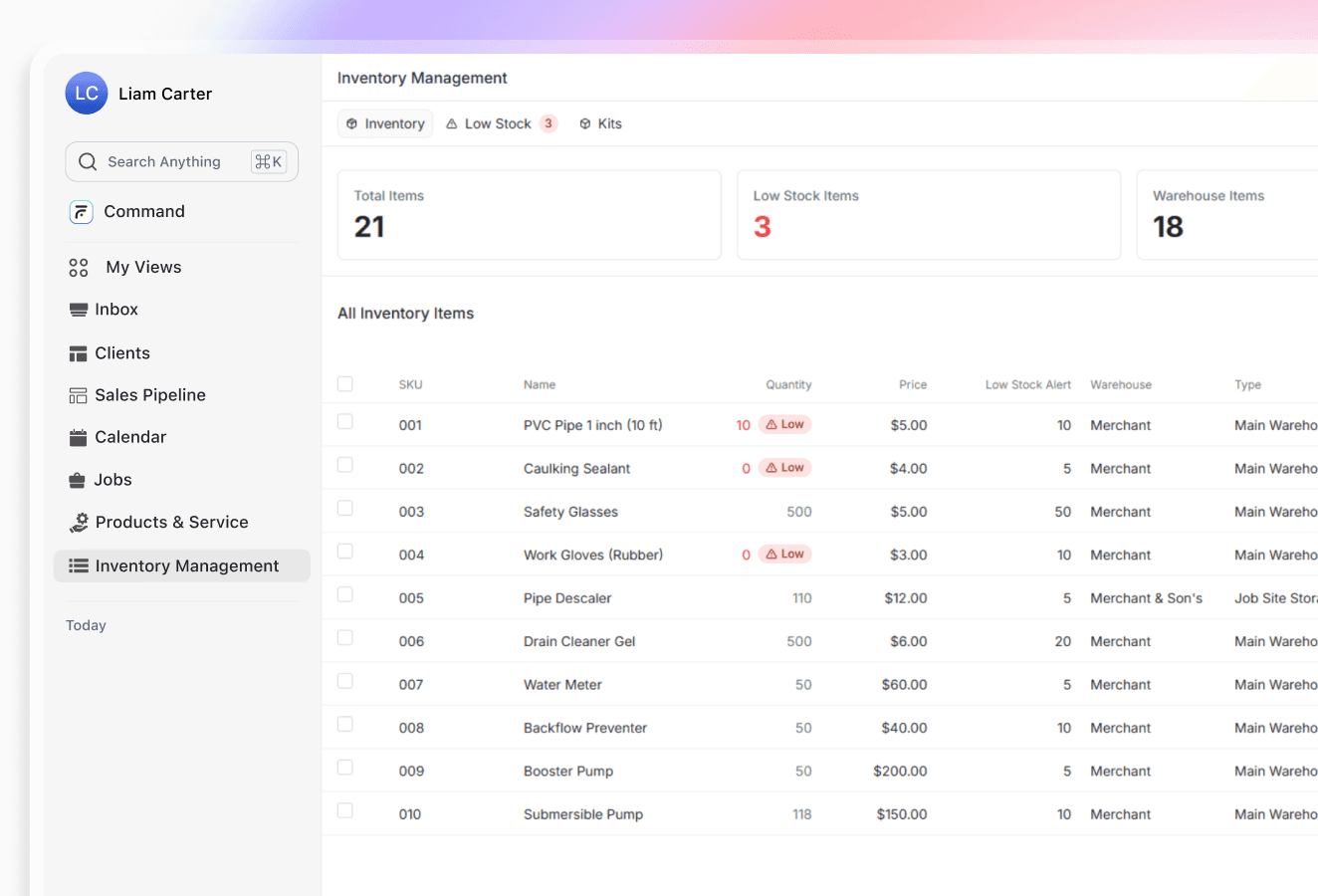Screen dimensions: 1318x896
Task: Check the box for PVC Pipe row
Action: (x=345, y=422)
